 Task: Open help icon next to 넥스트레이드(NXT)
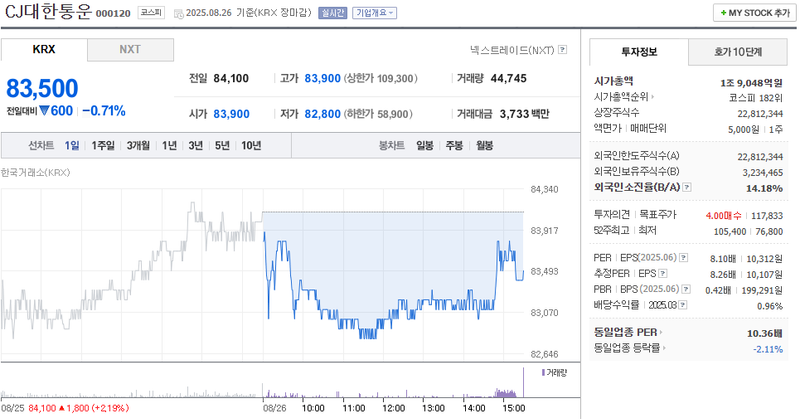[x=562, y=50]
